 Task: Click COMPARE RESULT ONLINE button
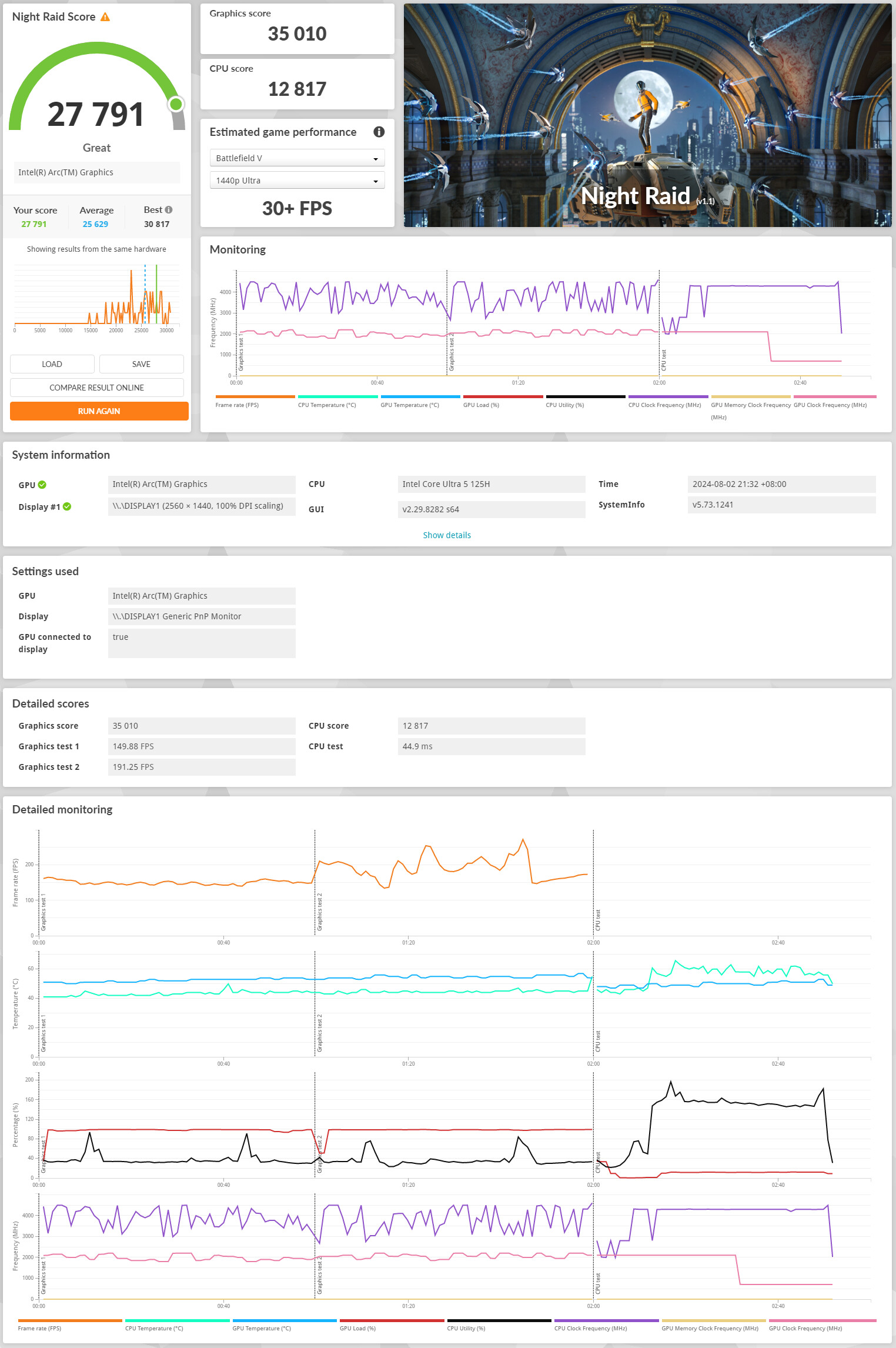click(x=96, y=388)
